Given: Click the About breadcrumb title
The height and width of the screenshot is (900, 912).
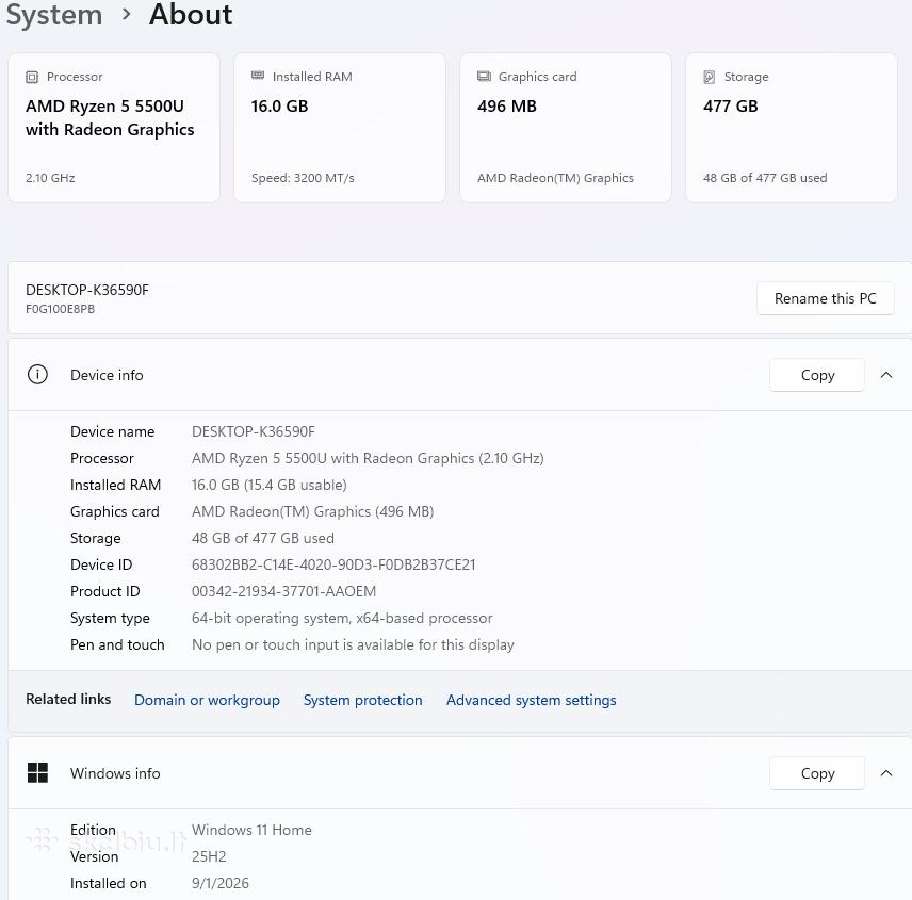Looking at the screenshot, I should pyautogui.click(x=191, y=14).
